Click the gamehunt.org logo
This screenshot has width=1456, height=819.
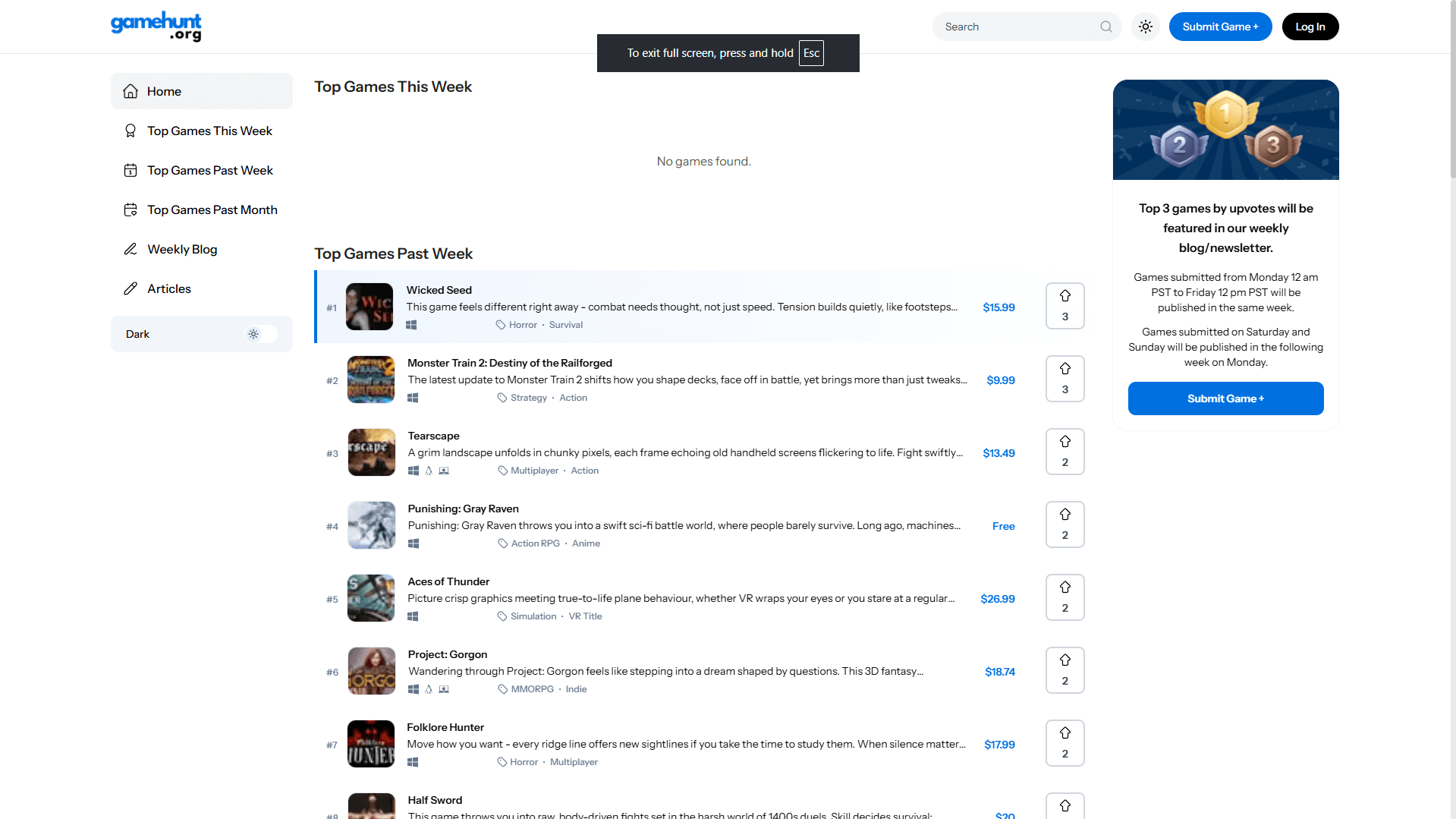pos(156,27)
